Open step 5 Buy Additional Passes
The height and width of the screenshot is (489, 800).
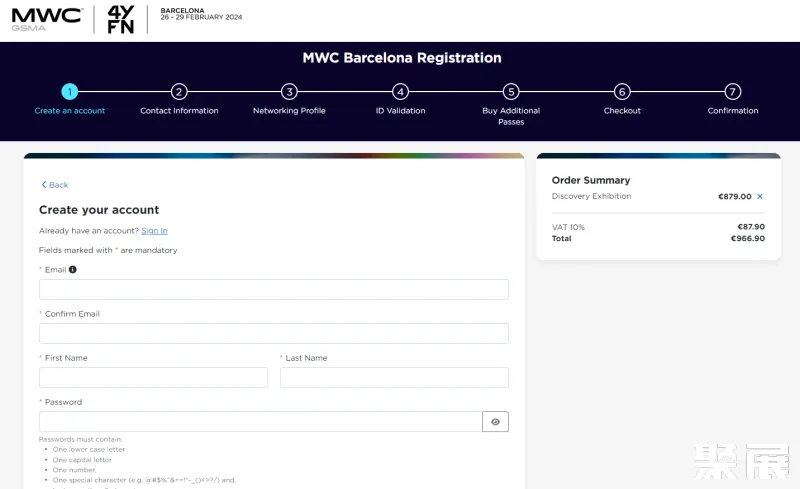511,91
